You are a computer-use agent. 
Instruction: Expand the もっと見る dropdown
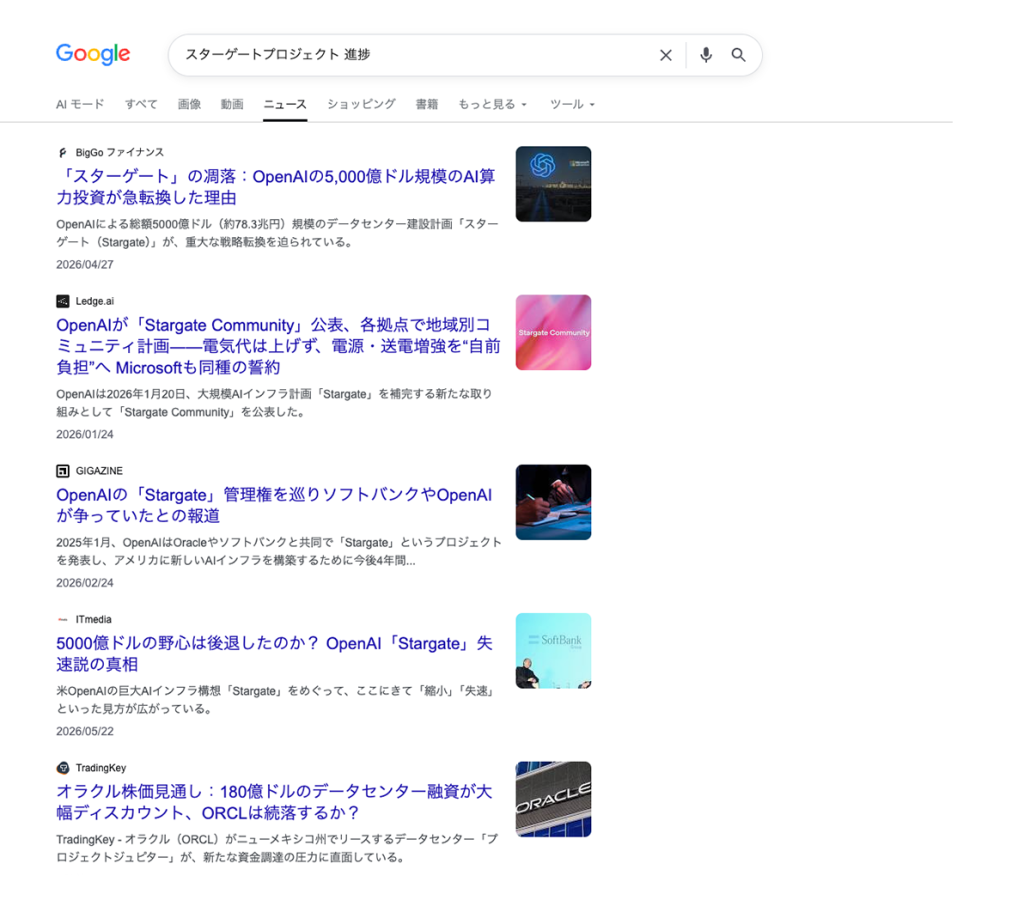[x=492, y=105]
